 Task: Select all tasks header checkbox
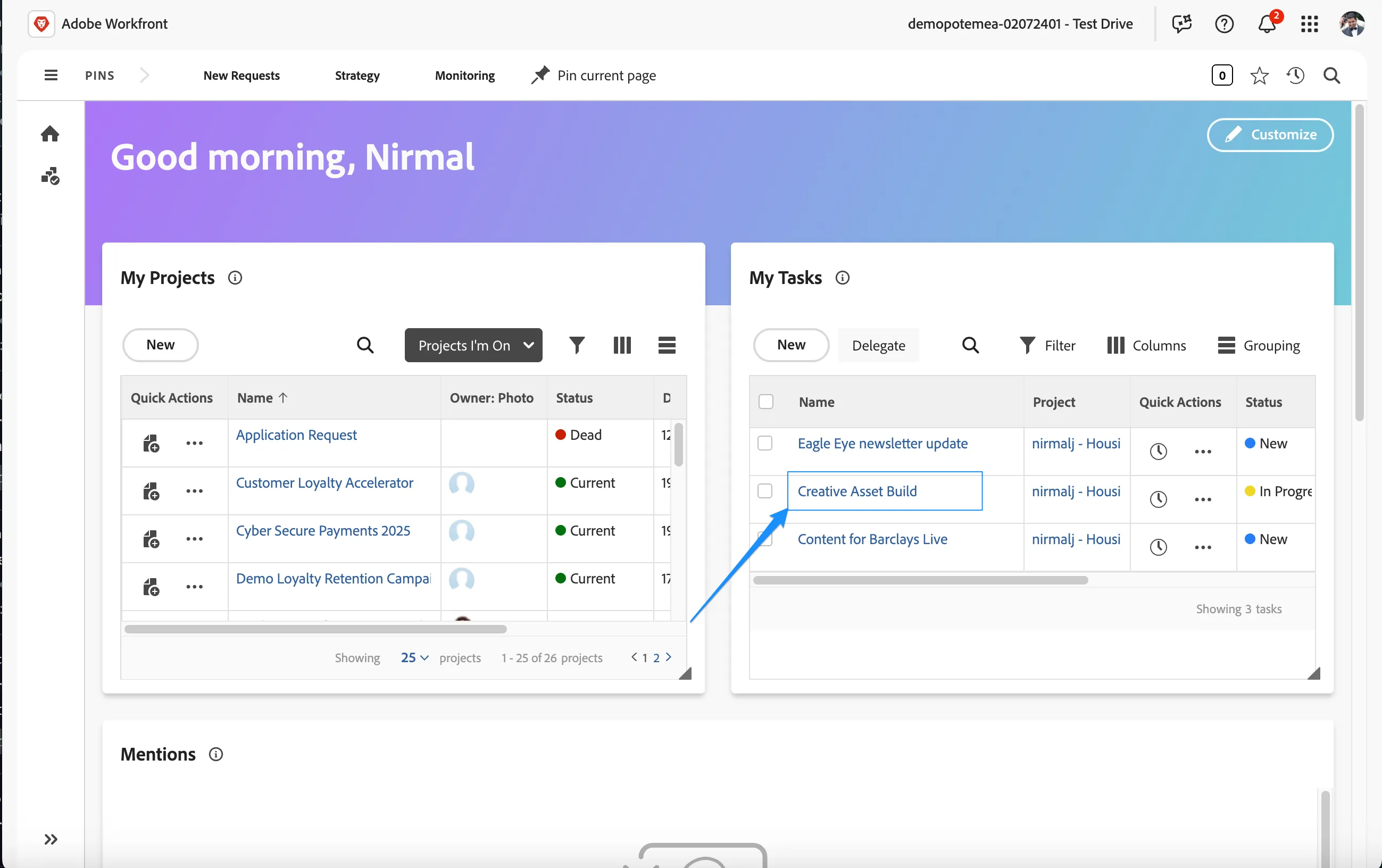click(x=765, y=401)
